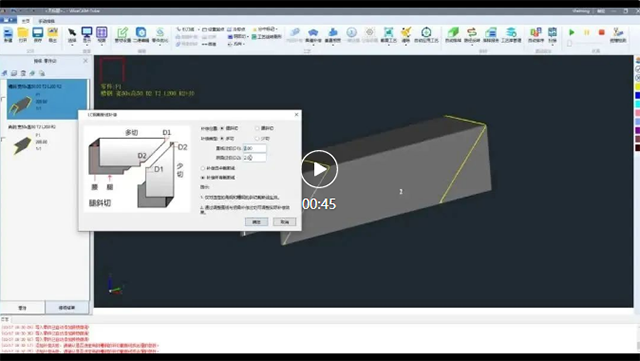Screen dimensions: 640x361
Task: Click the yellow Pause simulation icon
Action: pos(587,32)
